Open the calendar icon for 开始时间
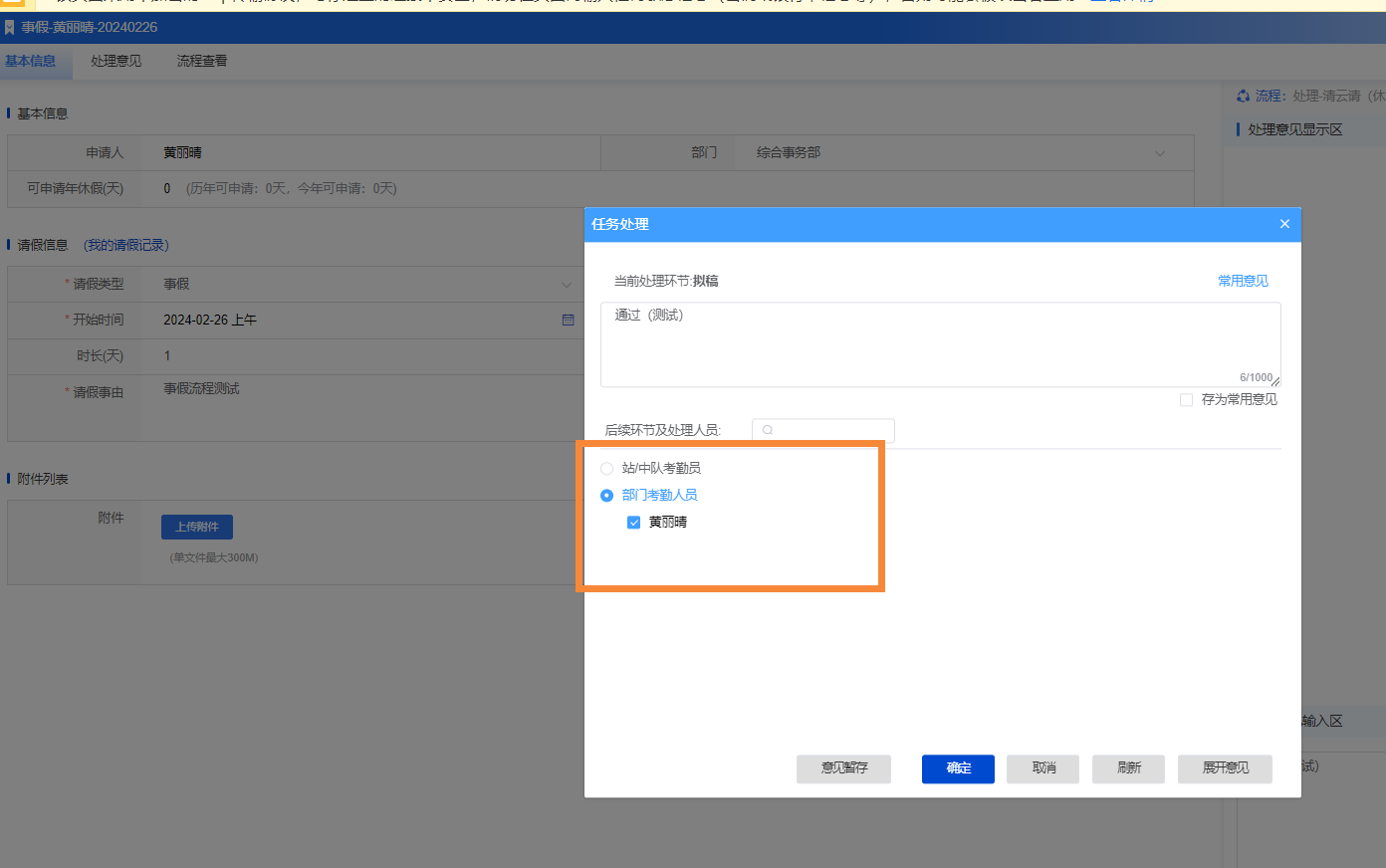The width and height of the screenshot is (1386, 868). [568, 320]
